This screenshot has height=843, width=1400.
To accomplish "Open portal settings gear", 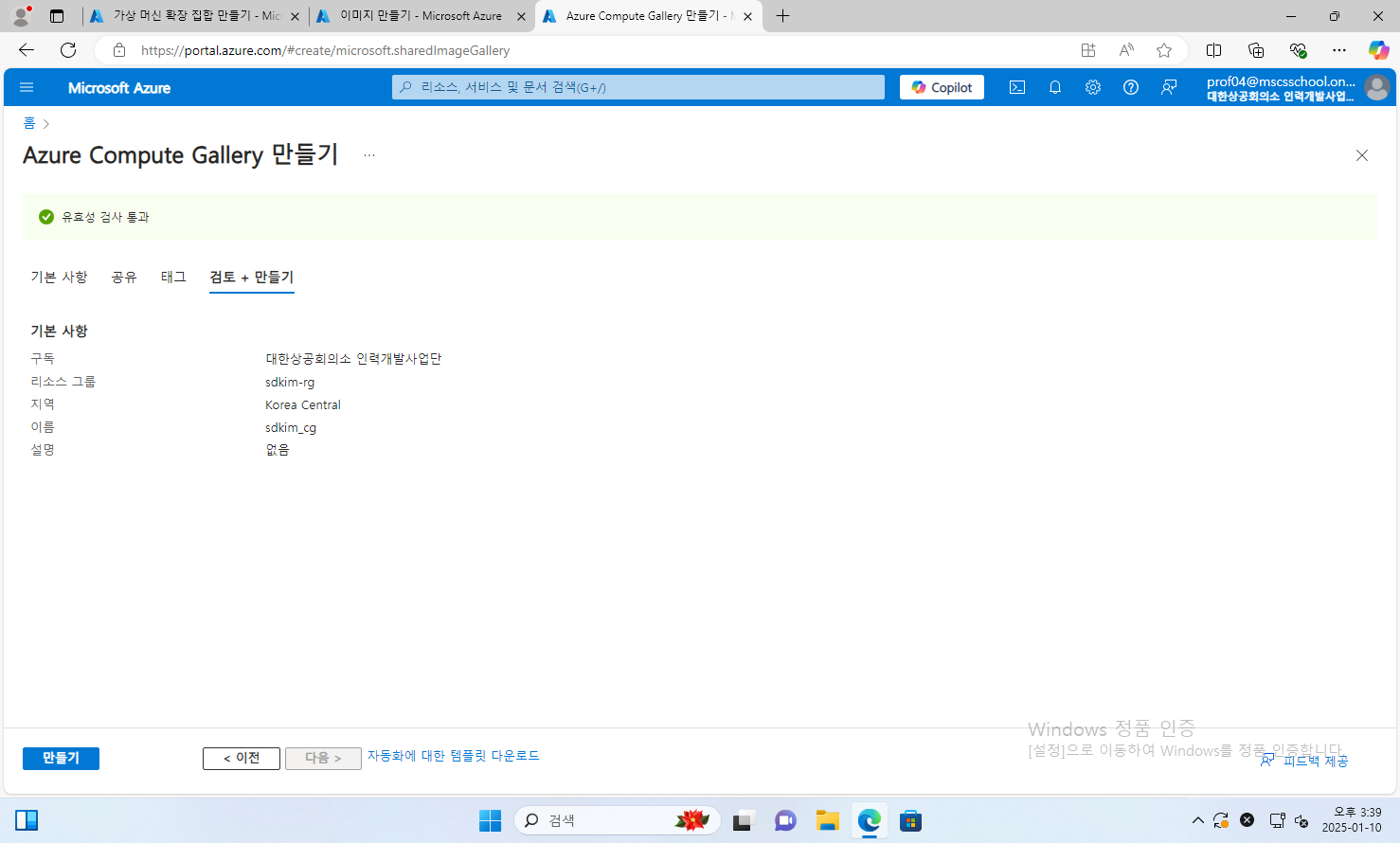I will tap(1093, 87).
